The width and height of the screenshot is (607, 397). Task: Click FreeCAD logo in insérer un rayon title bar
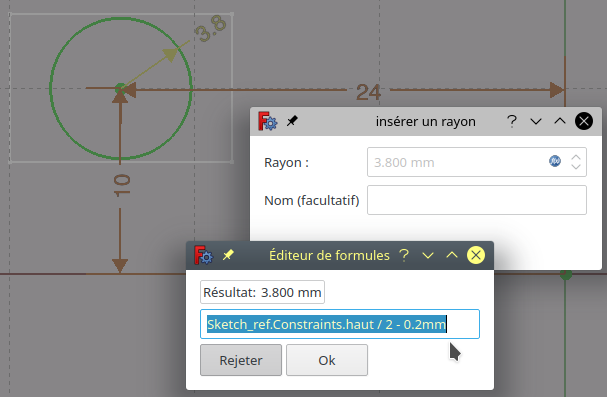tap(267, 121)
